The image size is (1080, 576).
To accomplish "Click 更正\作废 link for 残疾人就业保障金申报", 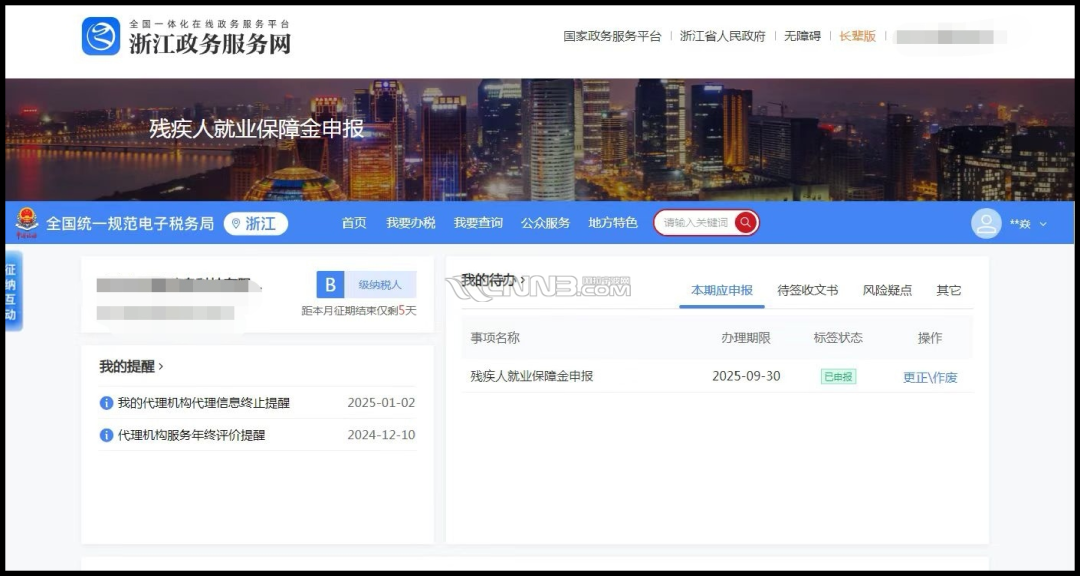I will 930,377.
